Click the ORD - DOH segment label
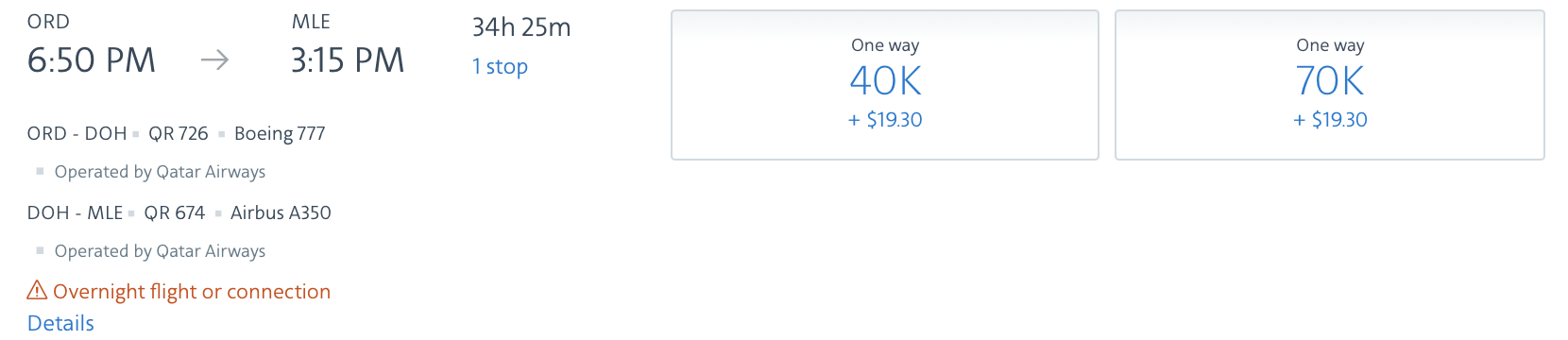Screen dimensions: 1568x340 click(77, 133)
